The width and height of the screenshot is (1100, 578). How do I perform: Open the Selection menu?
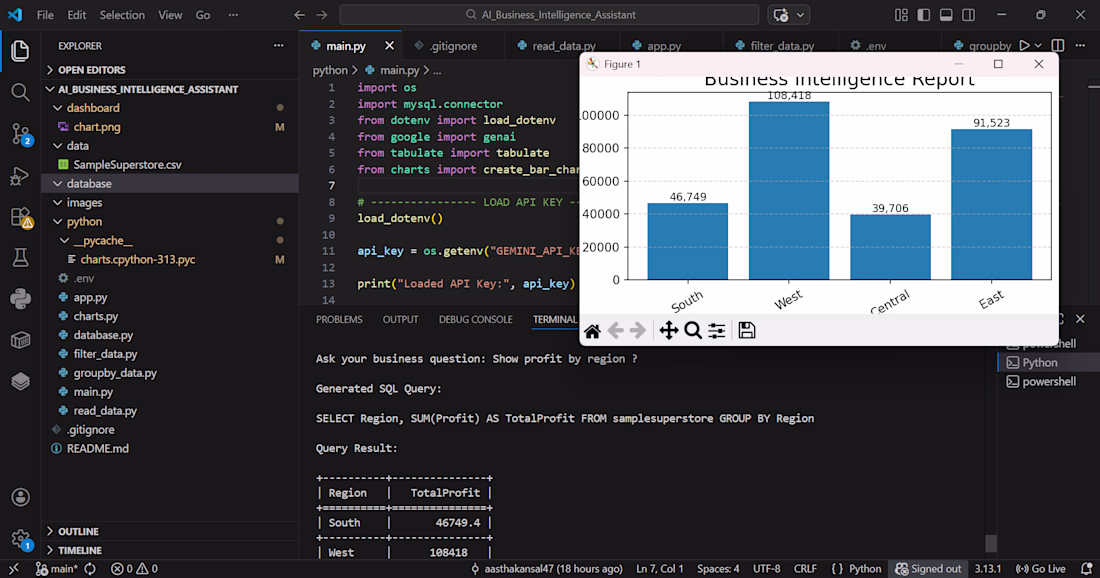coord(122,15)
